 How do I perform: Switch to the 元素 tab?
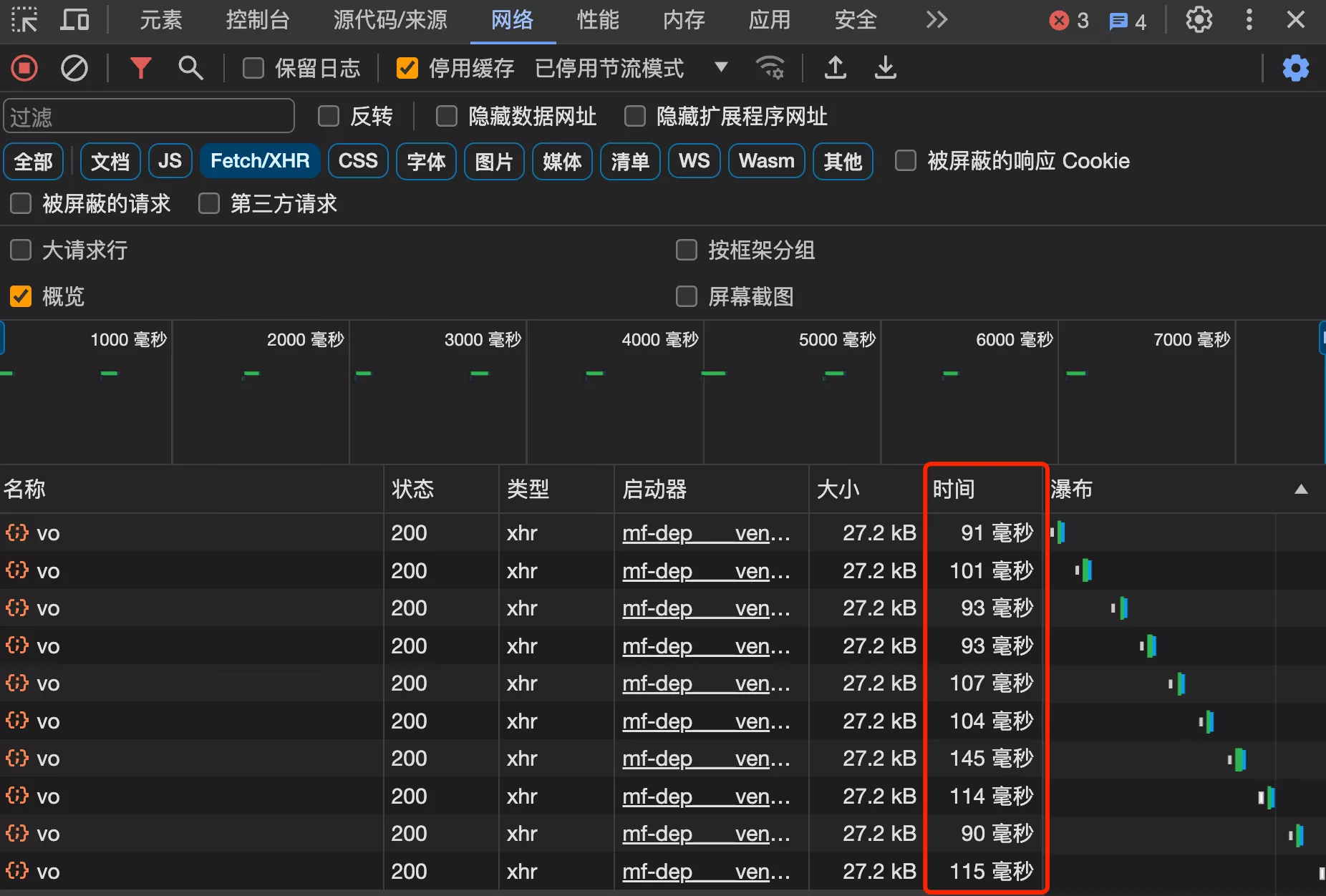(x=161, y=20)
